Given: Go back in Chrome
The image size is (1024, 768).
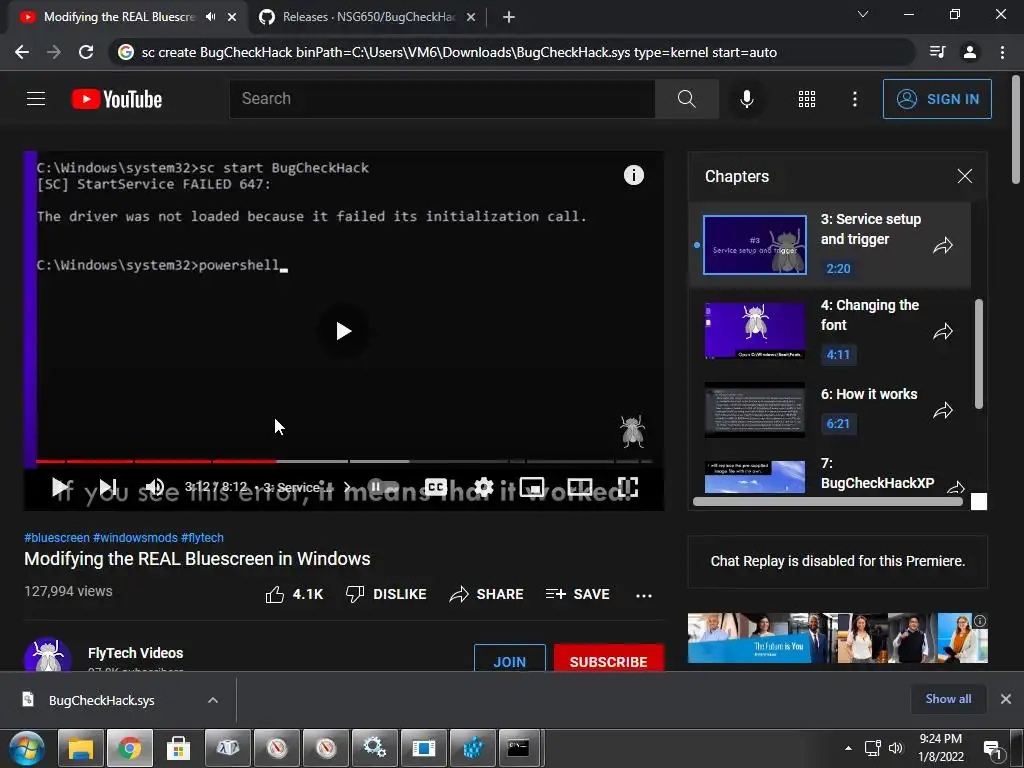Looking at the screenshot, I should pos(22,52).
